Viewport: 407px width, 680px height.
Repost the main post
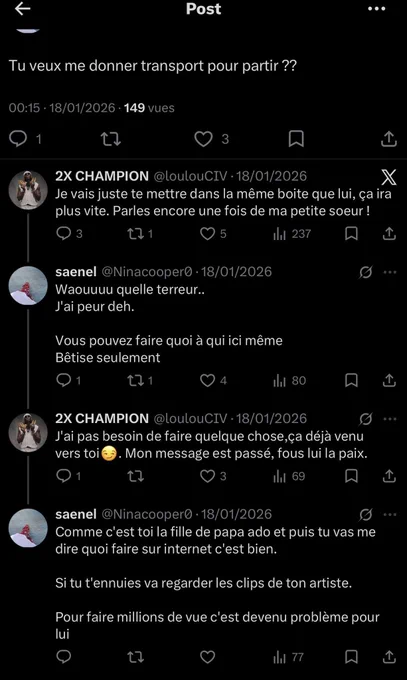pyautogui.click(x=110, y=139)
